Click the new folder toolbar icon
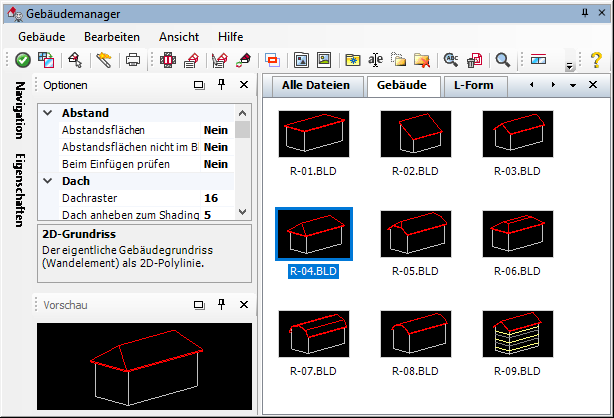The image size is (614, 418). click(353, 60)
